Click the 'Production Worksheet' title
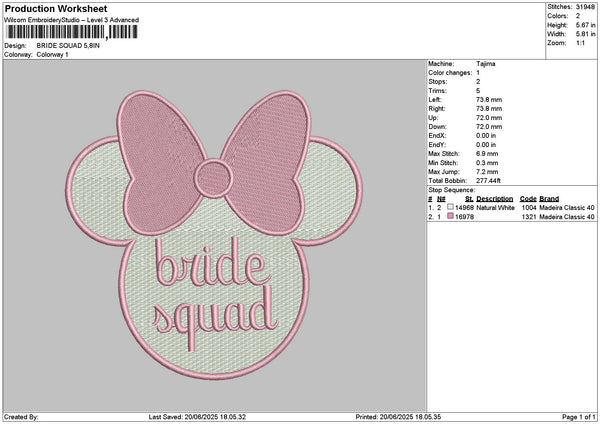 click(x=56, y=8)
